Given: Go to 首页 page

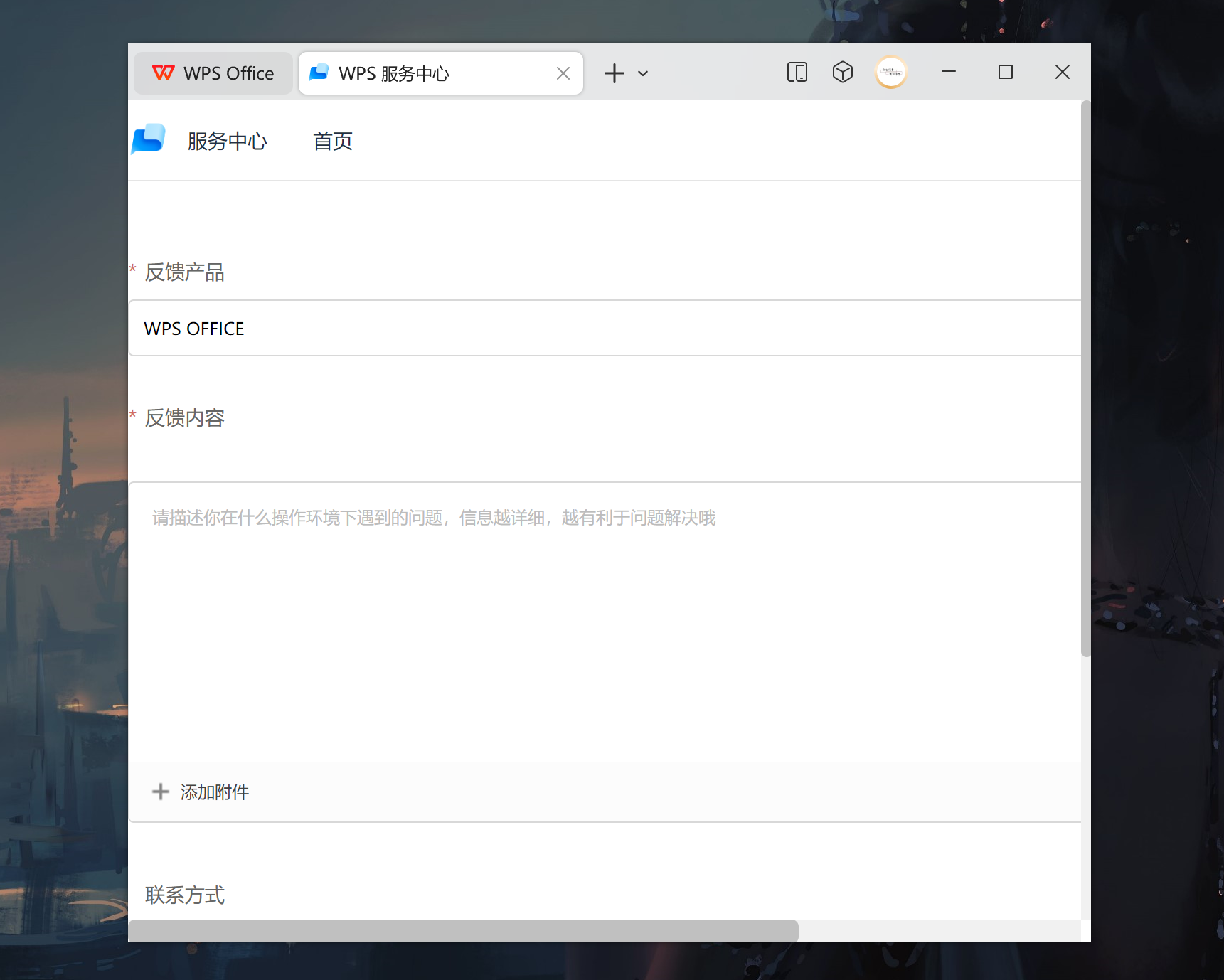Looking at the screenshot, I should pyautogui.click(x=333, y=141).
